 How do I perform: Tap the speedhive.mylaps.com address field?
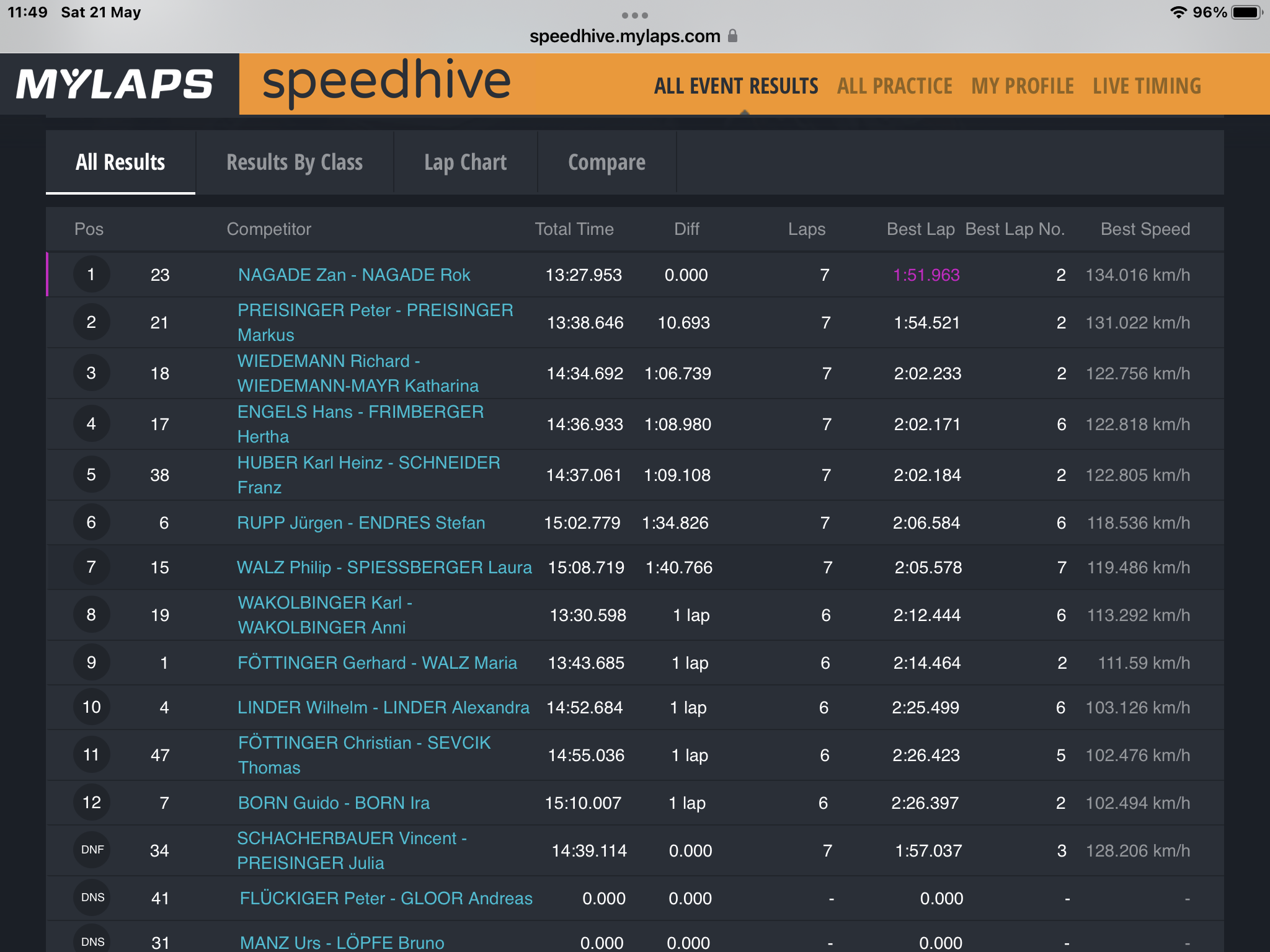[x=624, y=36]
